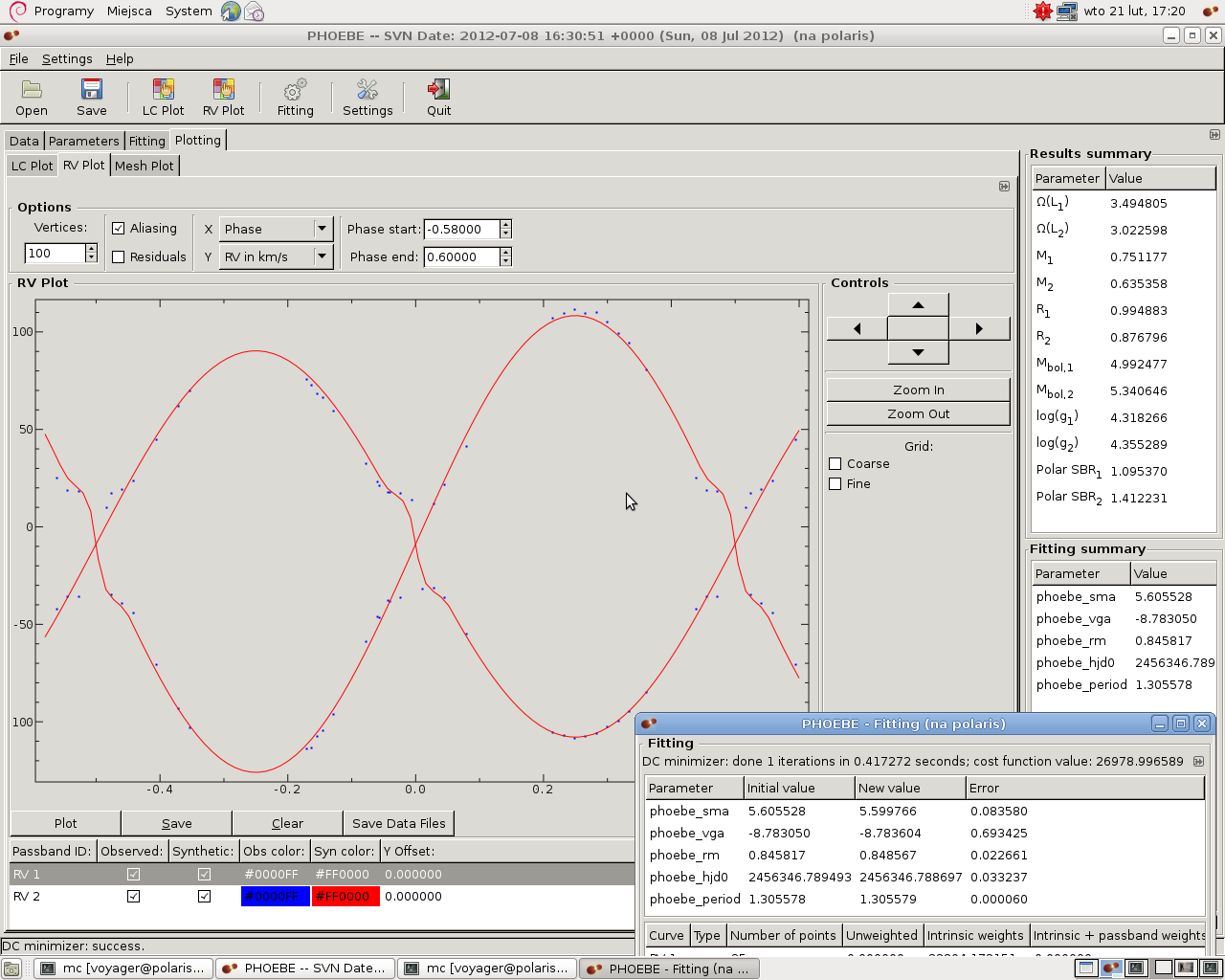Toggle the Synthetic checkbox for RV 1
This screenshot has height=980, width=1225.
tap(204, 874)
